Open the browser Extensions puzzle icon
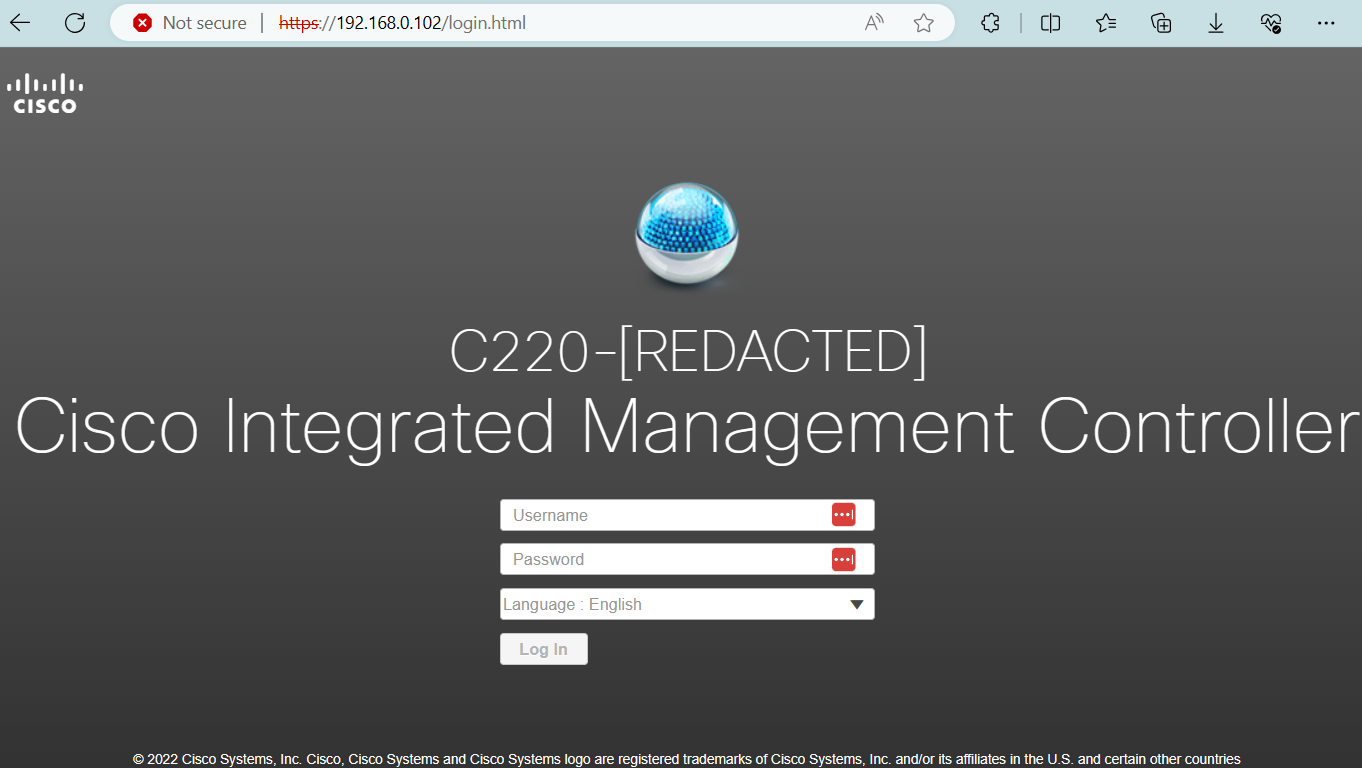Viewport: 1362px width, 768px height. 990,23
